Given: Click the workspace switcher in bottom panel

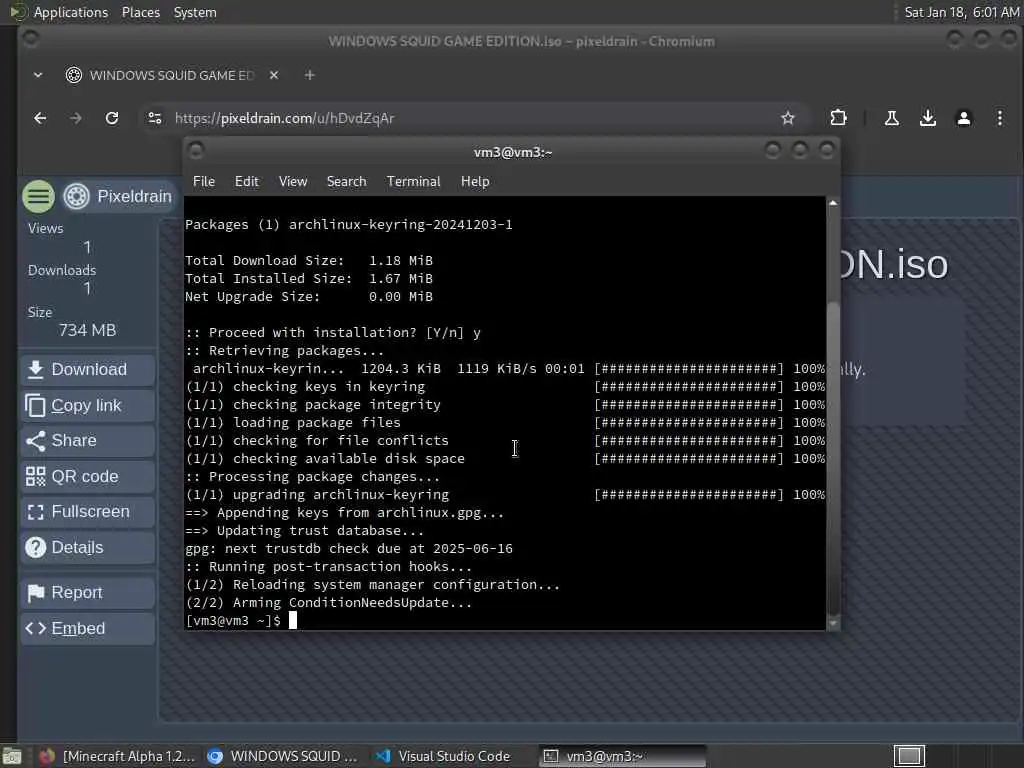Looking at the screenshot, I should 909,756.
